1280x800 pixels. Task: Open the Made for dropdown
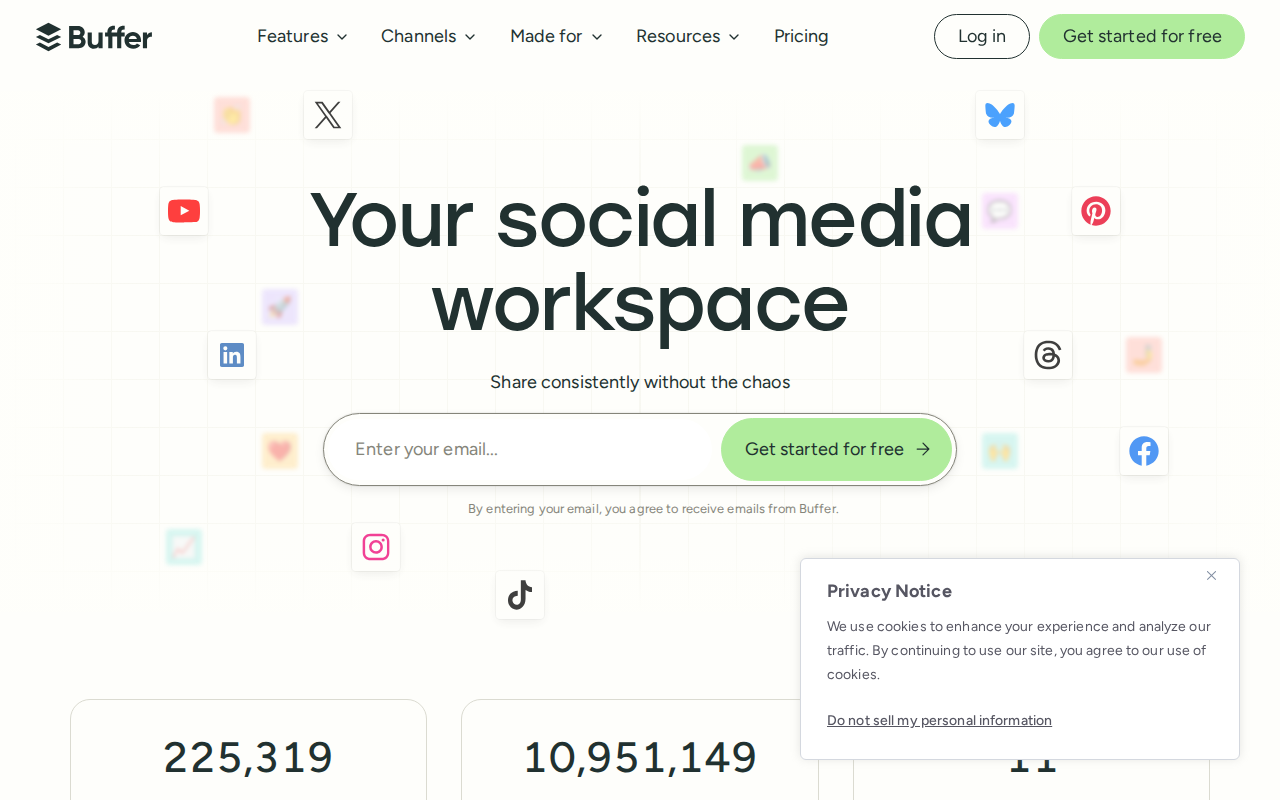pos(556,36)
